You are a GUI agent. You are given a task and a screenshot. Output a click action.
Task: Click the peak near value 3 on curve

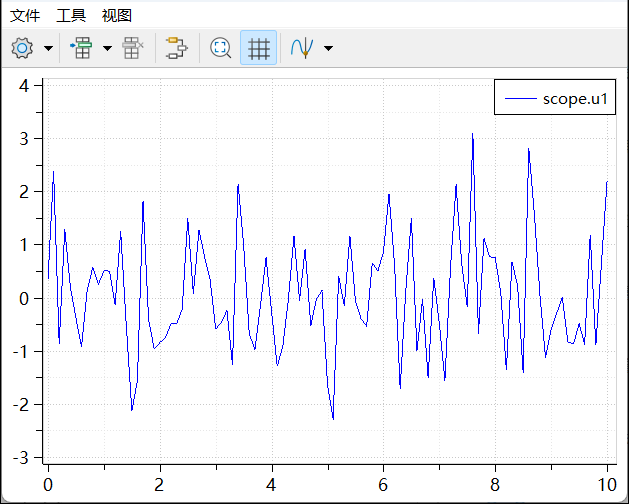pos(473,134)
